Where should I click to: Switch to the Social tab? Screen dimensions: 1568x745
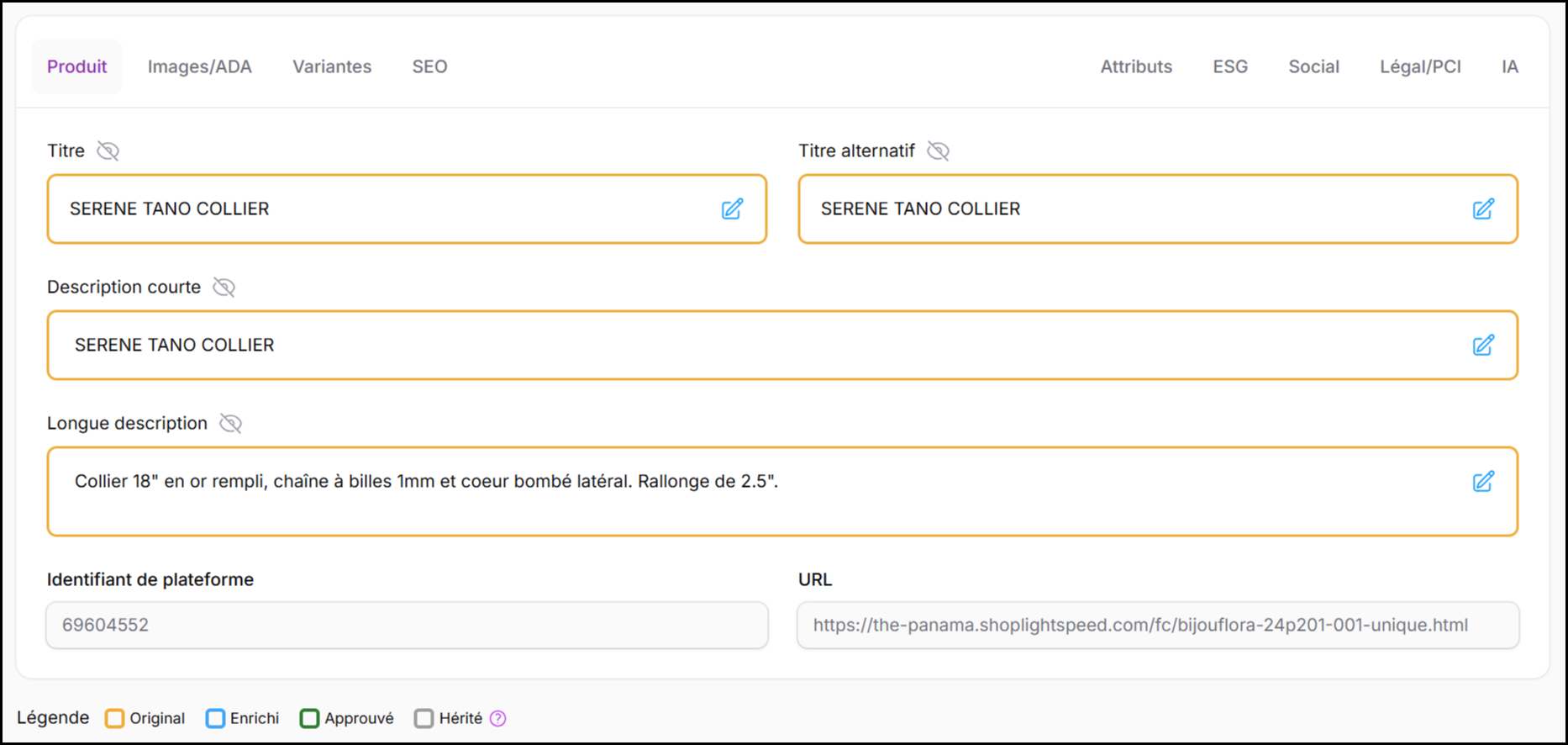tap(1313, 67)
